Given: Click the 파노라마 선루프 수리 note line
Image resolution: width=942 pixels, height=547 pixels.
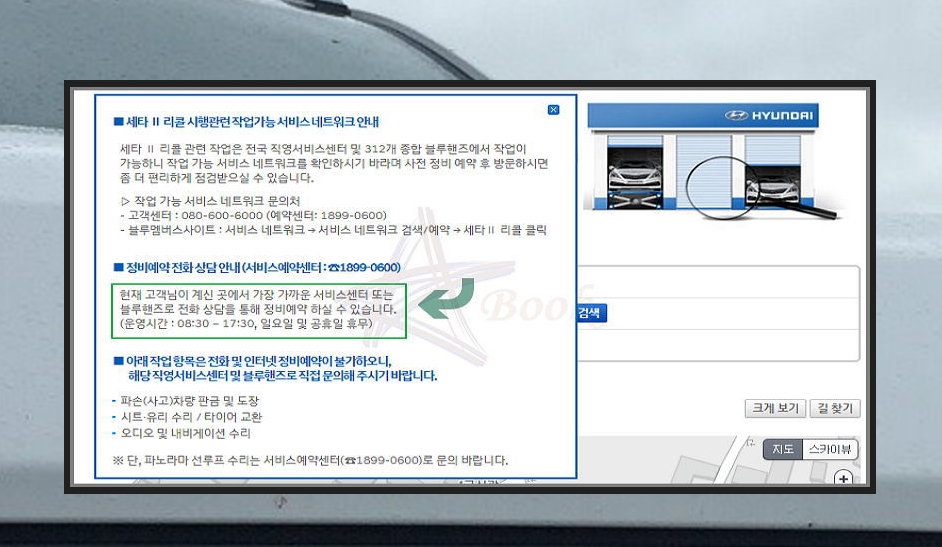Looking at the screenshot, I should pyautogui.click(x=311, y=461).
